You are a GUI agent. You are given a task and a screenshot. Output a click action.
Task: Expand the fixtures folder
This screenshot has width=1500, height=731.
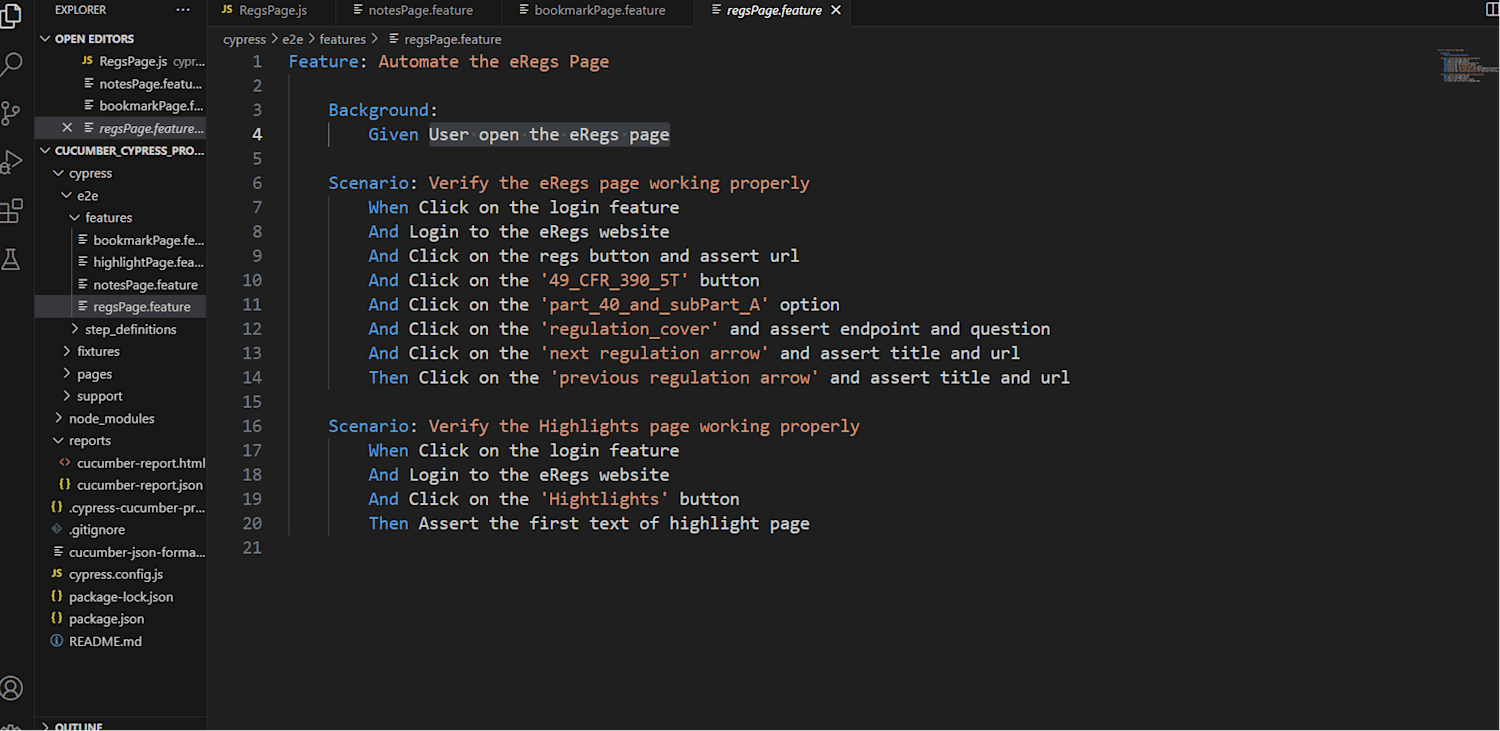pos(66,352)
